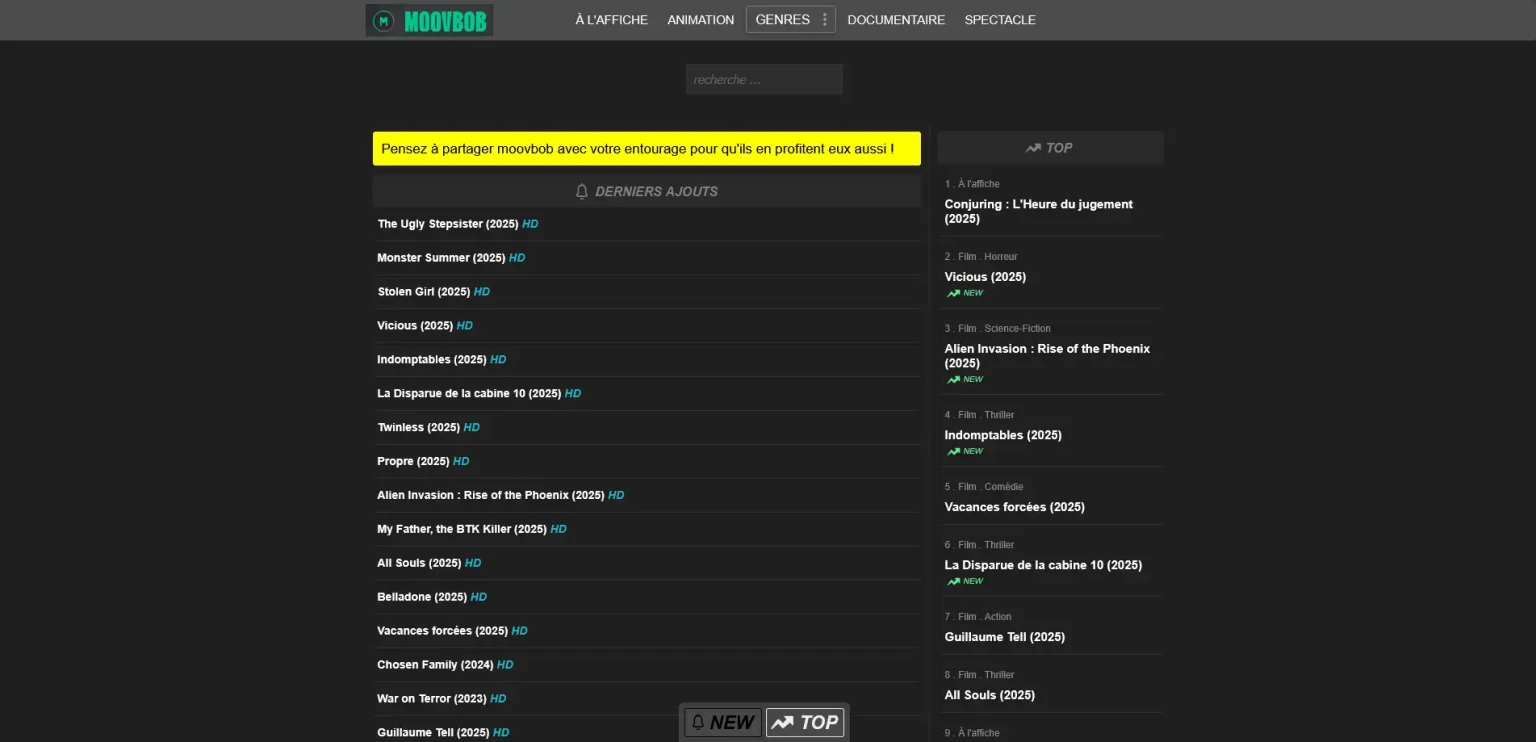Open Vacances forcées ranked 5 in TOP
Image resolution: width=1536 pixels, height=742 pixels.
1014,507
